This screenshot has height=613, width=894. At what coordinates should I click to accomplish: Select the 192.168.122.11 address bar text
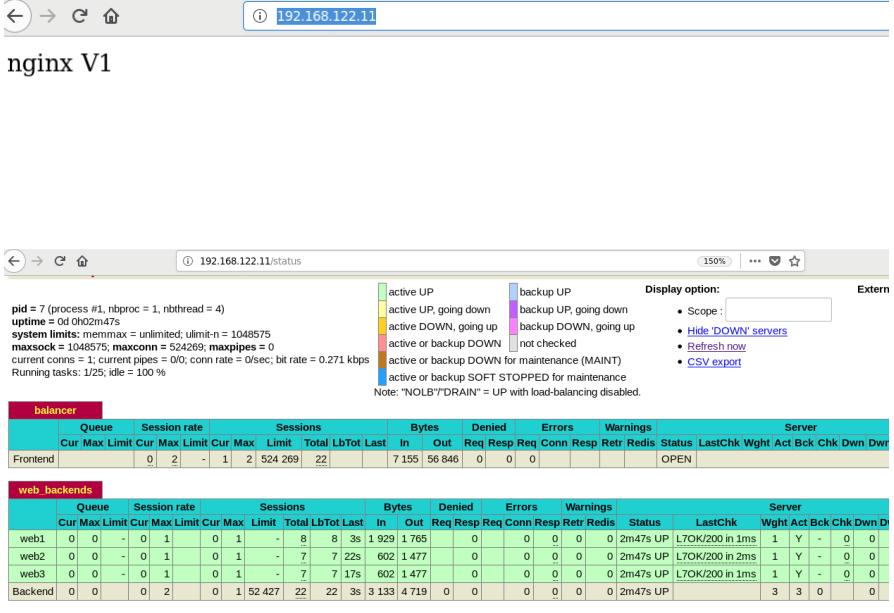point(326,16)
